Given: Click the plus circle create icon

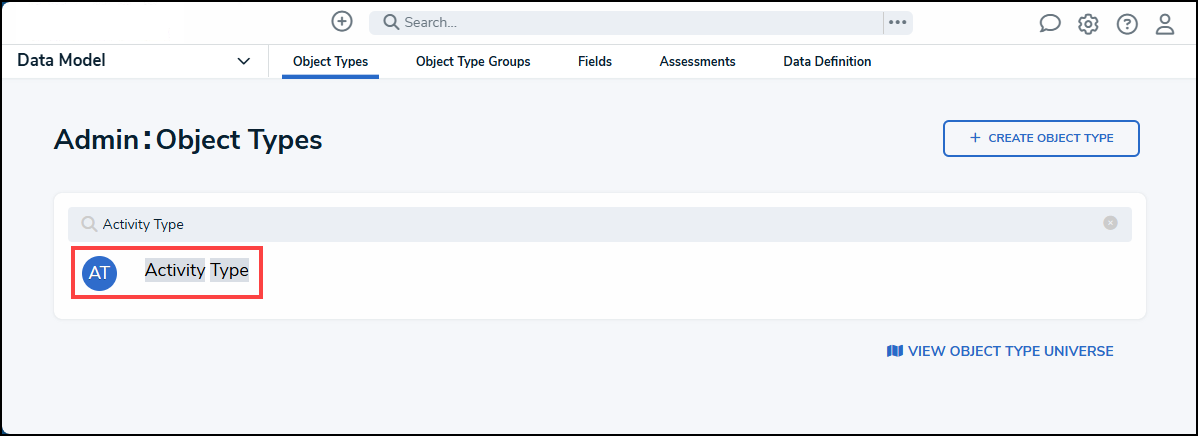Looking at the screenshot, I should tap(342, 21).
